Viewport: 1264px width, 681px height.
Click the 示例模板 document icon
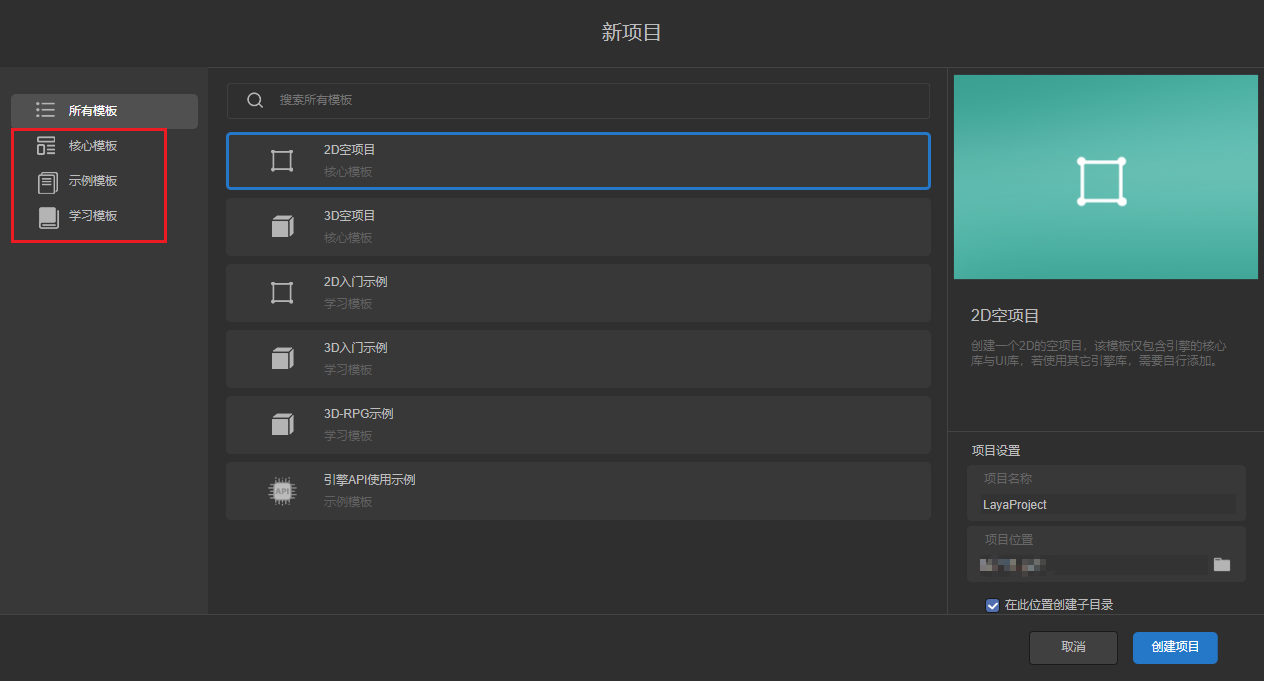click(x=47, y=182)
